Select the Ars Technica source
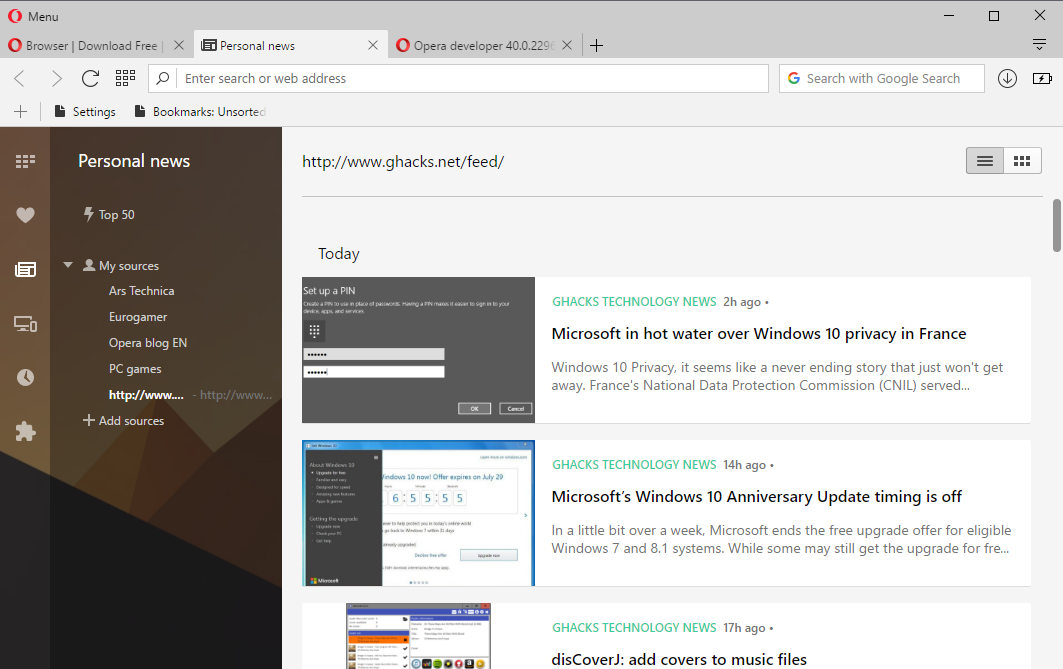The height and width of the screenshot is (669, 1063). 142,291
